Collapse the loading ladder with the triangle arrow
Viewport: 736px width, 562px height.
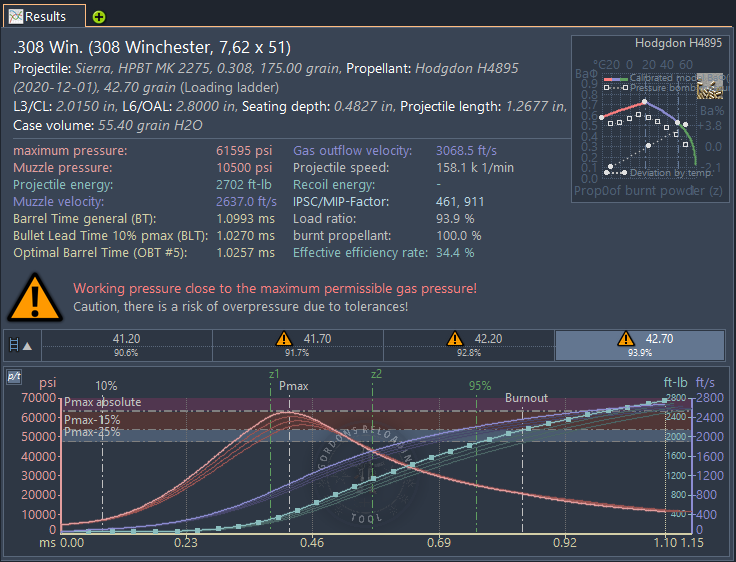[x=26, y=346]
